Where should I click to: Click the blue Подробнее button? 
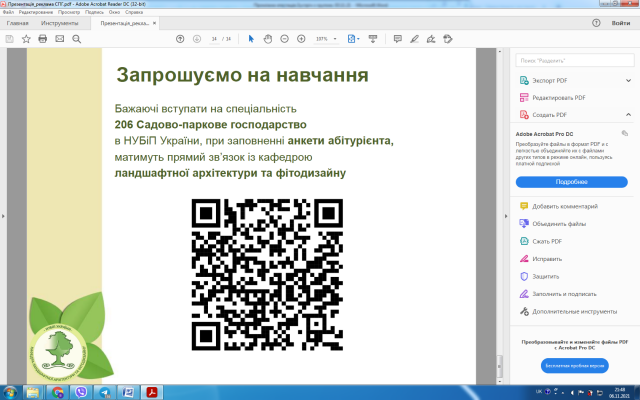571,182
